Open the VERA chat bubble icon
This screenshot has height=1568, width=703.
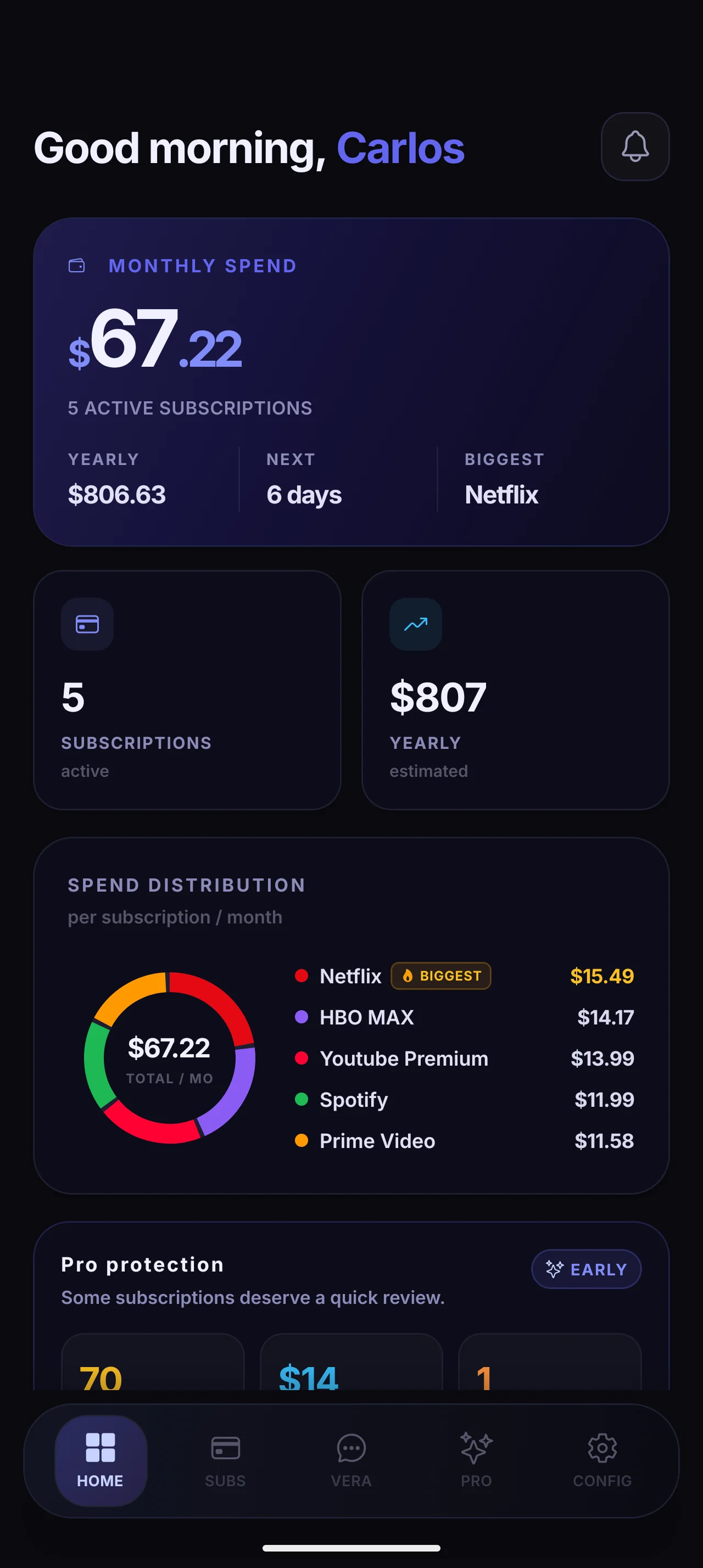(x=351, y=1448)
